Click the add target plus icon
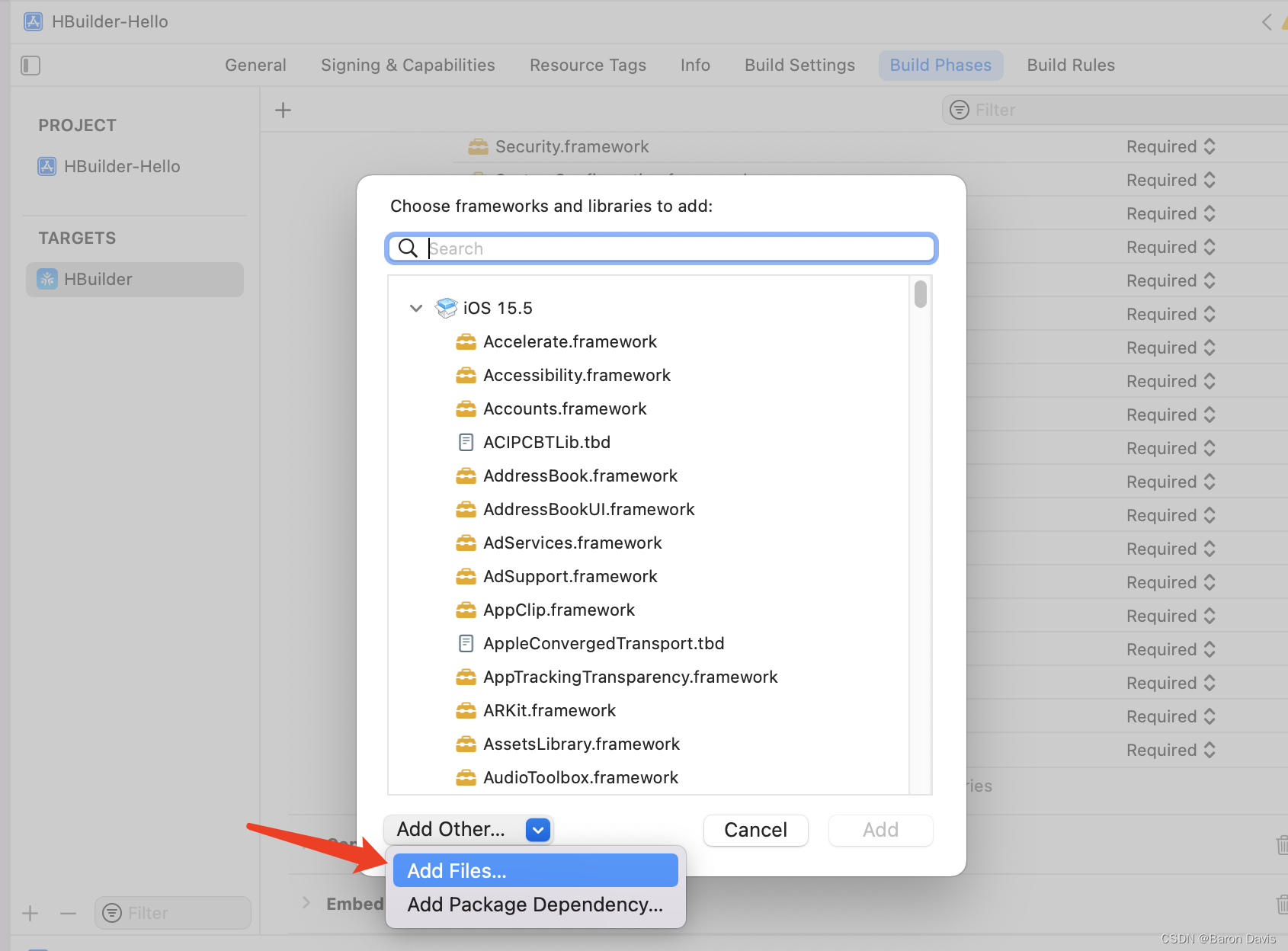Screen dimensions: 1288x951 (x=30, y=913)
